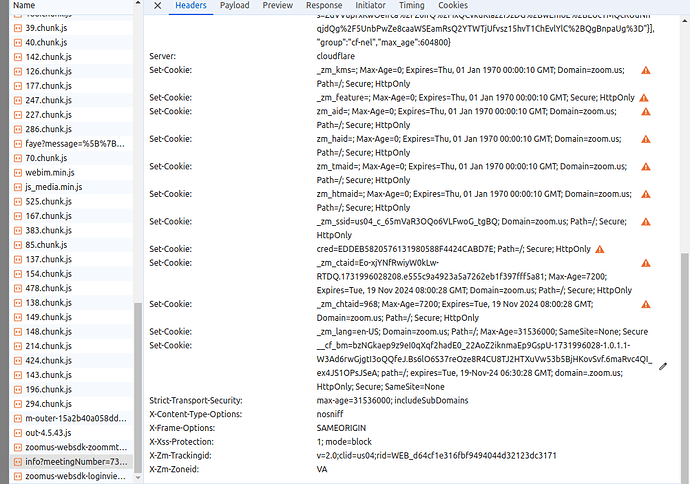Click file icon of info?meetingNumber request
The image size is (690, 484).
[x=18, y=462]
